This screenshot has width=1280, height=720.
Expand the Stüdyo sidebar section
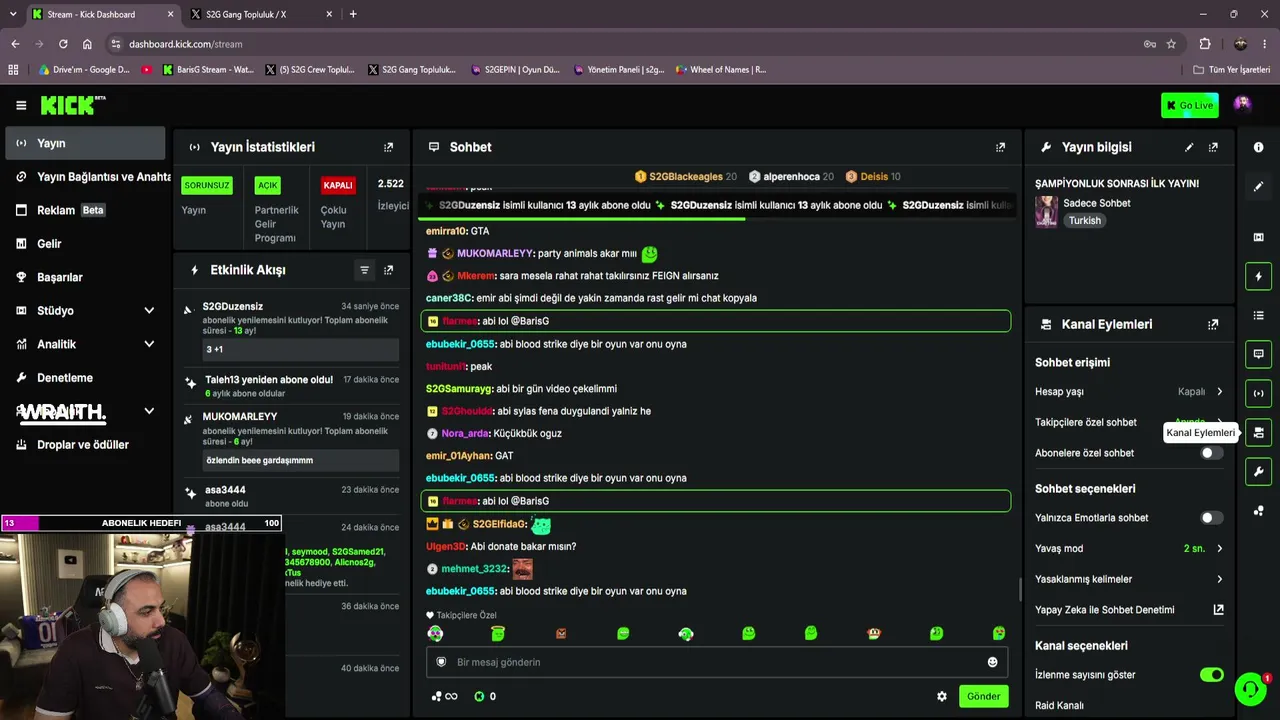click(149, 311)
